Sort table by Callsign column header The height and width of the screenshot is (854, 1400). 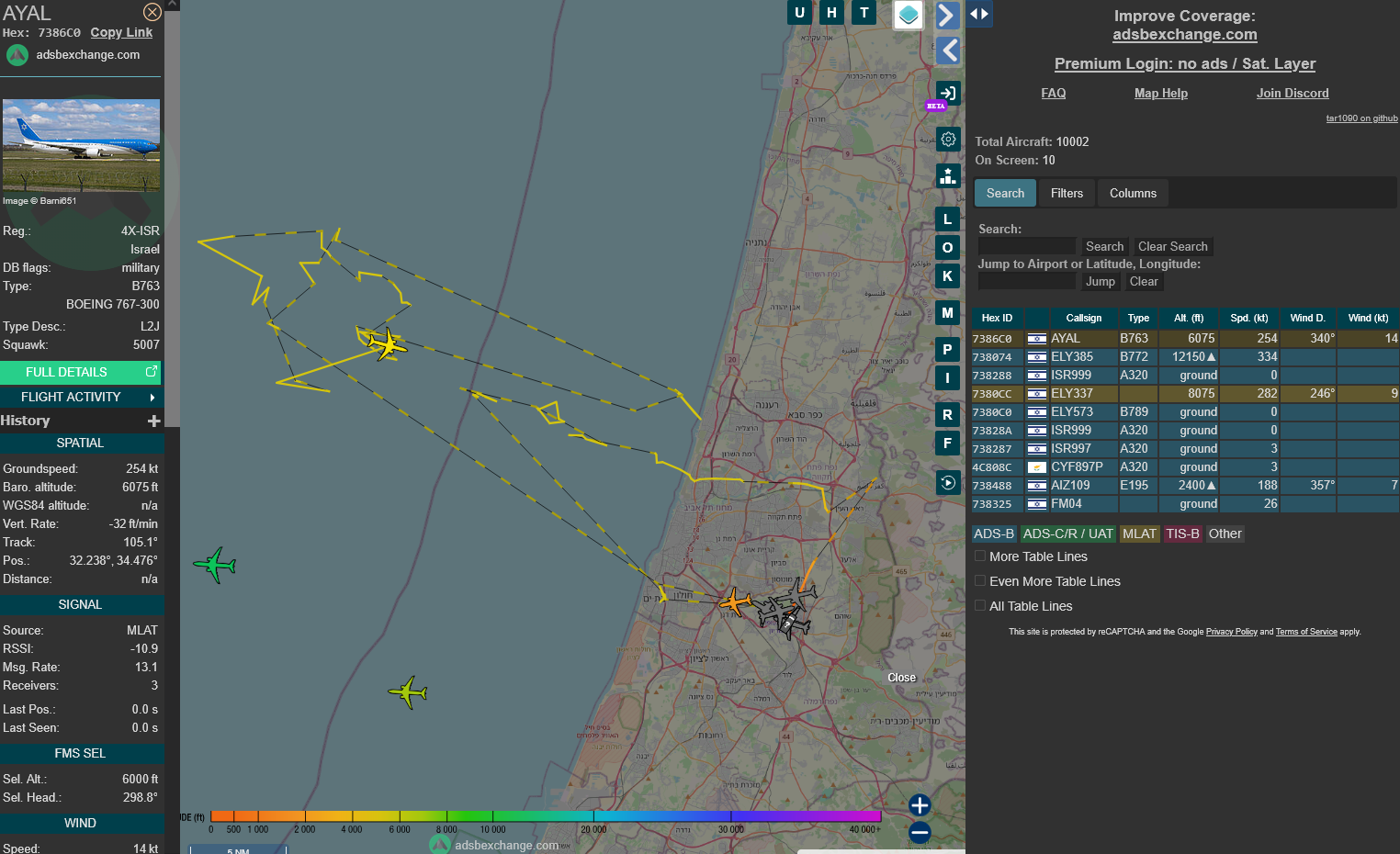[1083, 318]
